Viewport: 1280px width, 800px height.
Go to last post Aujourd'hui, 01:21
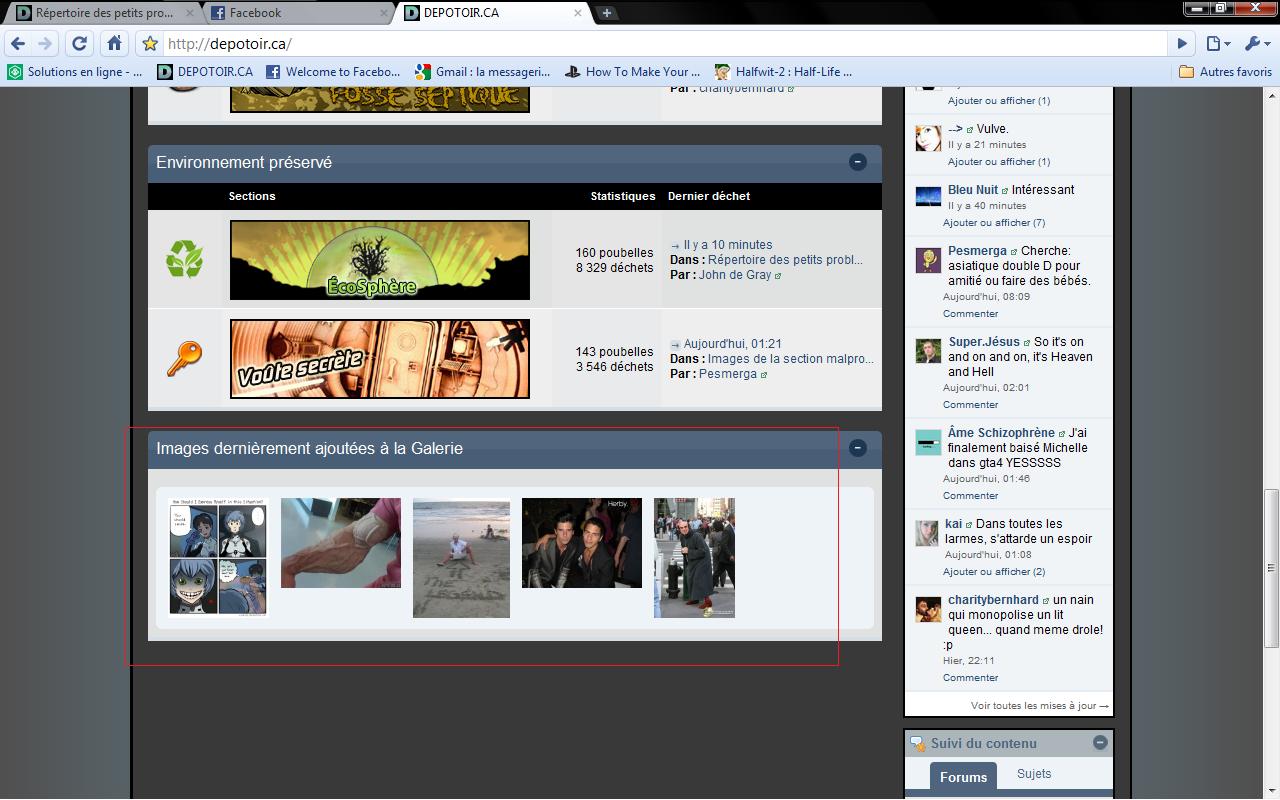click(733, 344)
